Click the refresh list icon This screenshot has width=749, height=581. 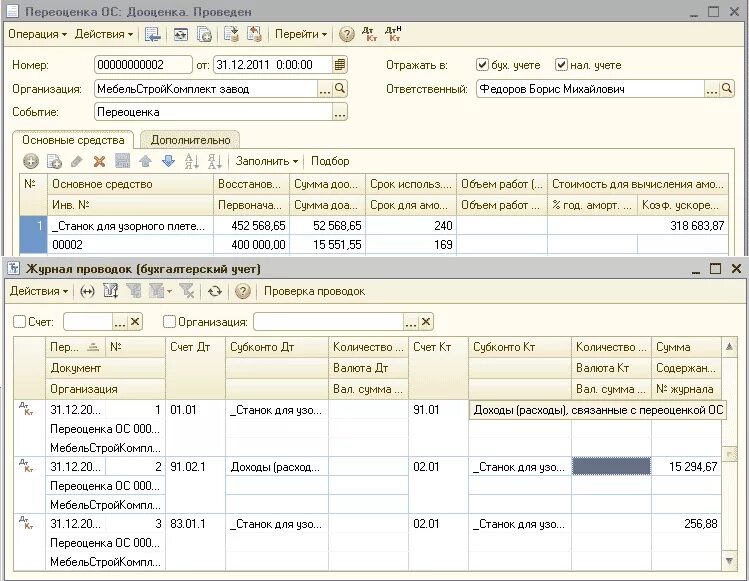point(215,291)
